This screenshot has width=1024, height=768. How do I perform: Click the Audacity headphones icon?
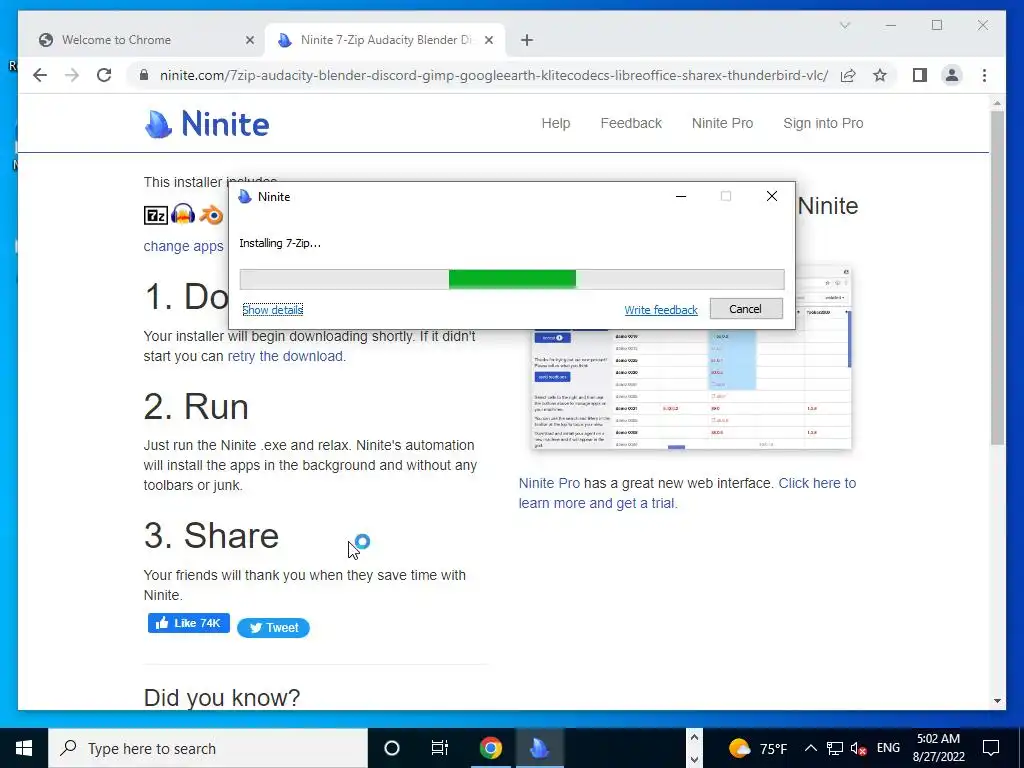pyautogui.click(x=183, y=214)
